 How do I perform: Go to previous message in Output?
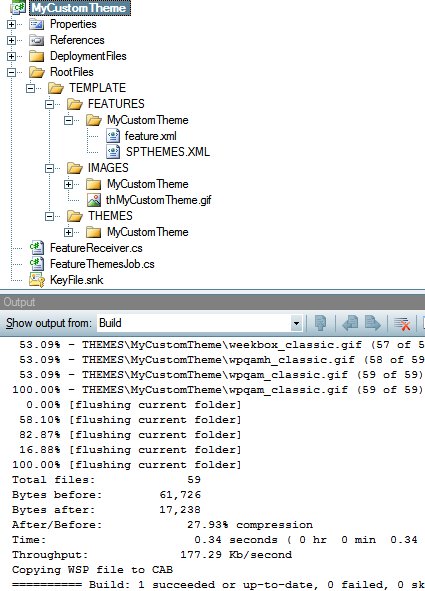pos(350,323)
